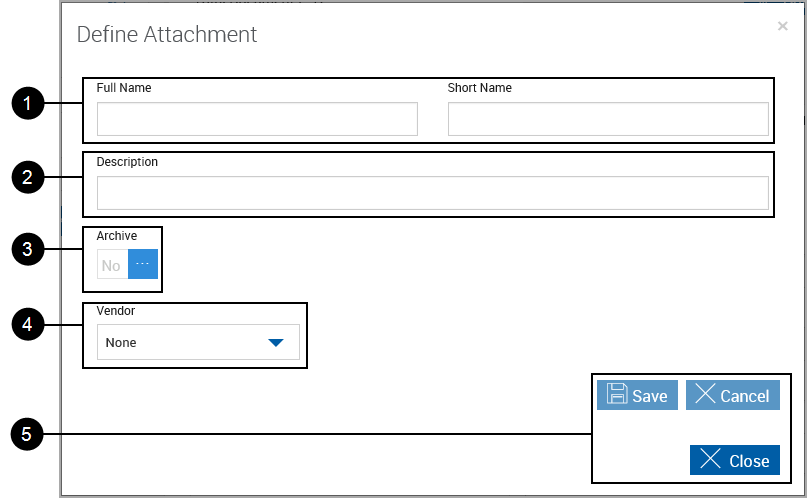Toggle the Archive switch
This screenshot has width=807, height=498.
127,264
